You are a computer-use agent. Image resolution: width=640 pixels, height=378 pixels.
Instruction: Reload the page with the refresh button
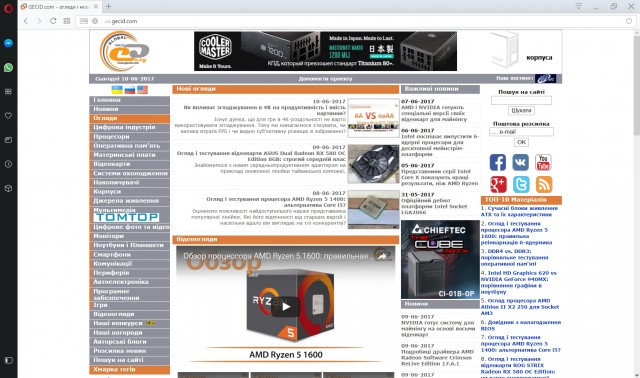53,21
